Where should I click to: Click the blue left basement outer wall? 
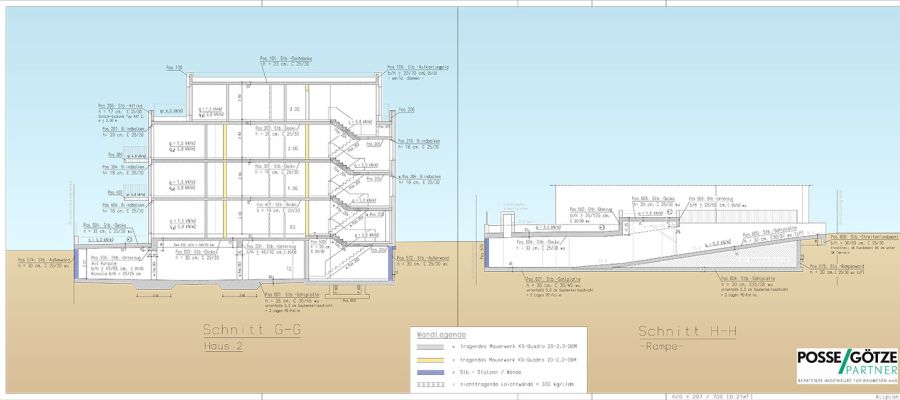pyautogui.click(x=78, y=264)
